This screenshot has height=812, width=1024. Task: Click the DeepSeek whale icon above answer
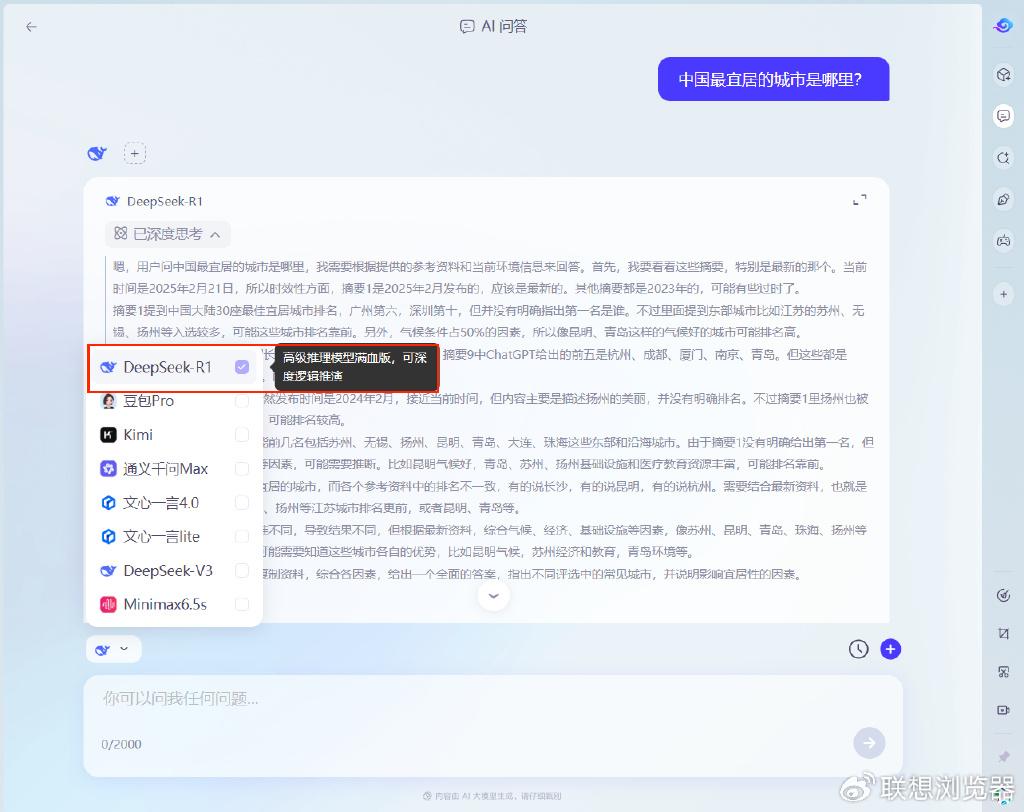pyautogui.click(x=97, y=154)
